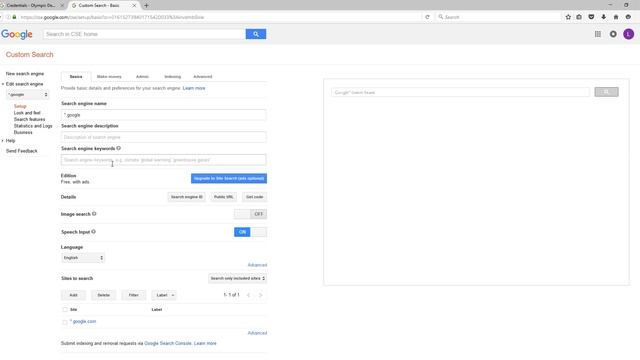Open a new browser tab with plus
Image resolution: width=640 pixels, height=360 pixels.
tap(146, 5)
